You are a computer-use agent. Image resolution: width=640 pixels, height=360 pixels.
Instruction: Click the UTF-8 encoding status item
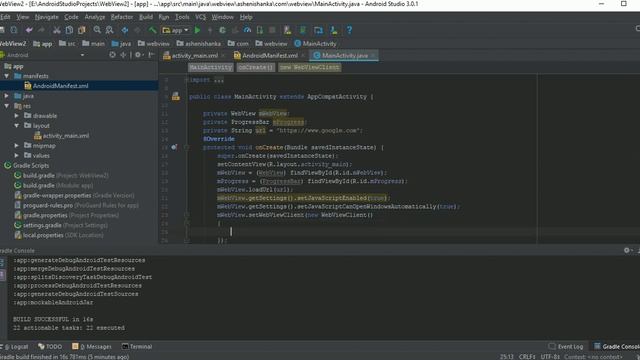[550, 357]
